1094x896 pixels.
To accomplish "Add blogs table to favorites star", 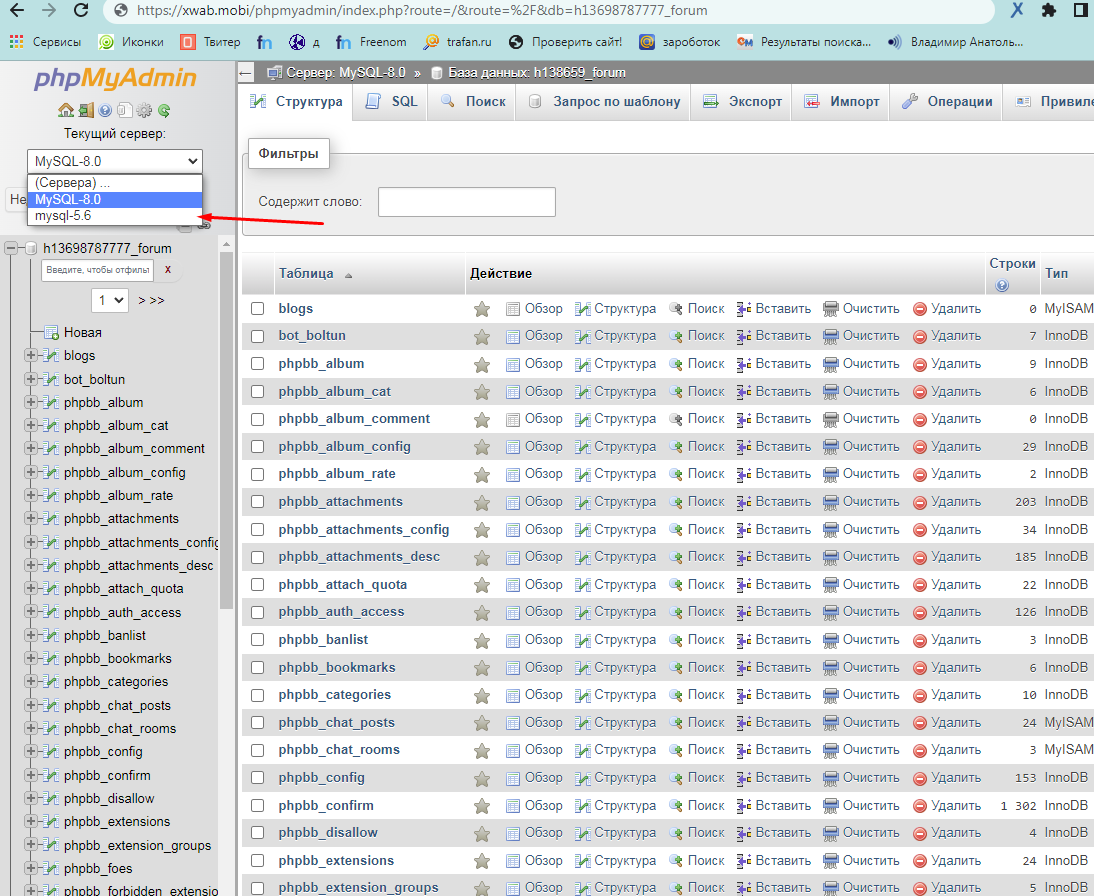I will coord(482,309).
